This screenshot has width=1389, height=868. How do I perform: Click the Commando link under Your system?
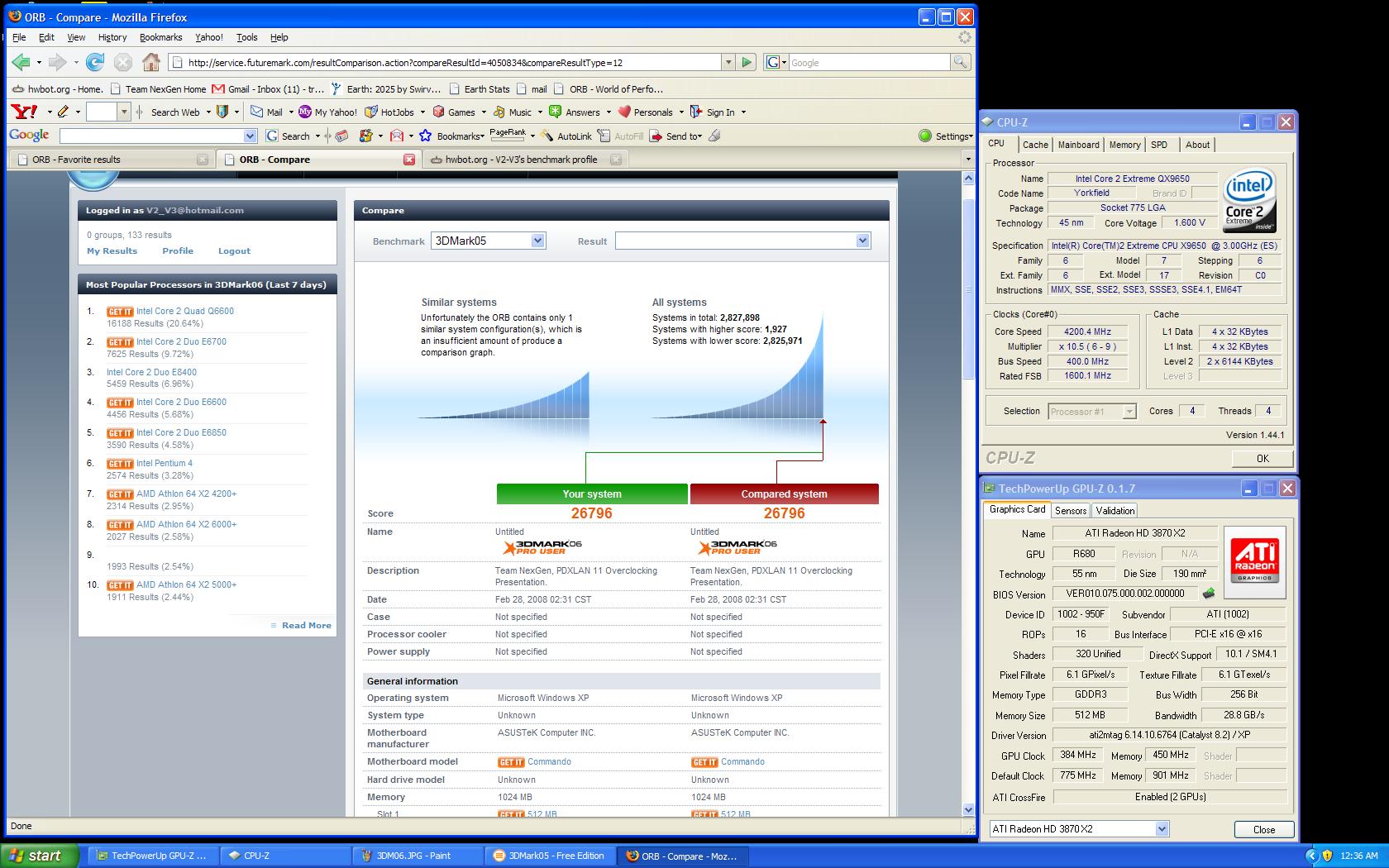coord(549,761)
